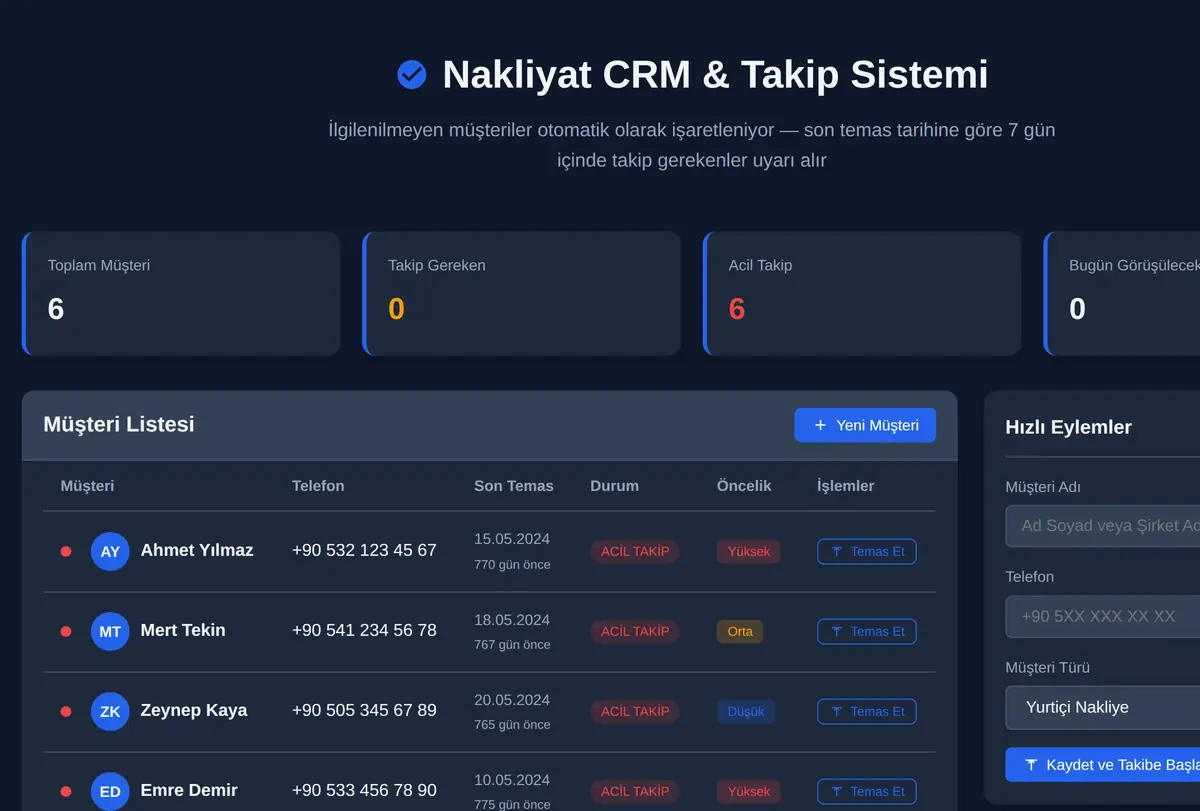The width and height of the screenshot is (1200, 811).
Task: Click the Müşteri column header
Action: (x=87, y=486)
